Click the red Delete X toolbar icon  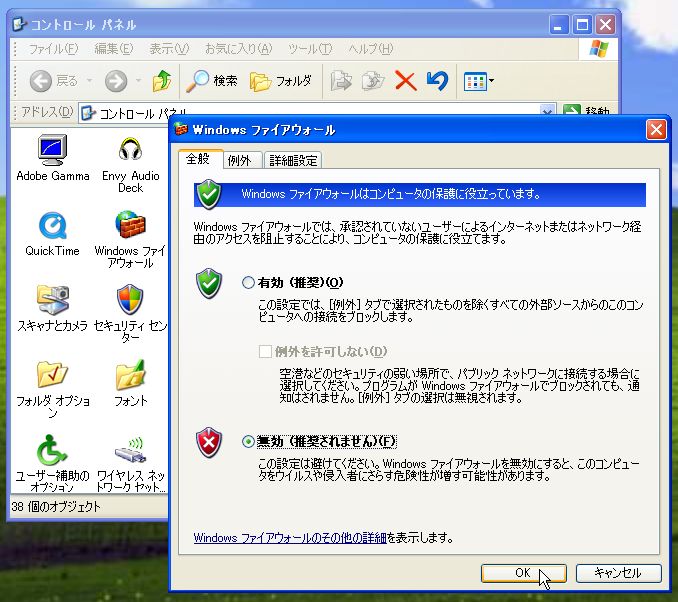[x=406, y=81]
